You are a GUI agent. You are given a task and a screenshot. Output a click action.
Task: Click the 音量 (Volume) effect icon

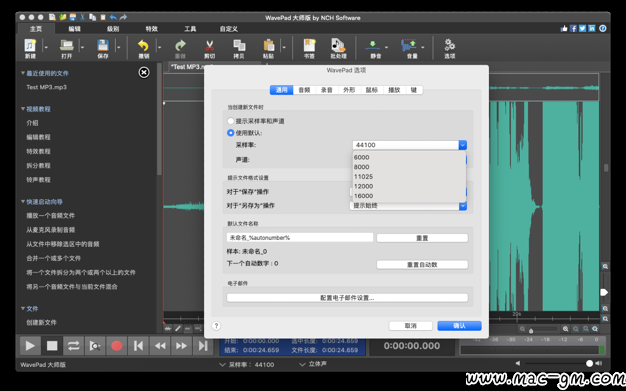[409, 45]
